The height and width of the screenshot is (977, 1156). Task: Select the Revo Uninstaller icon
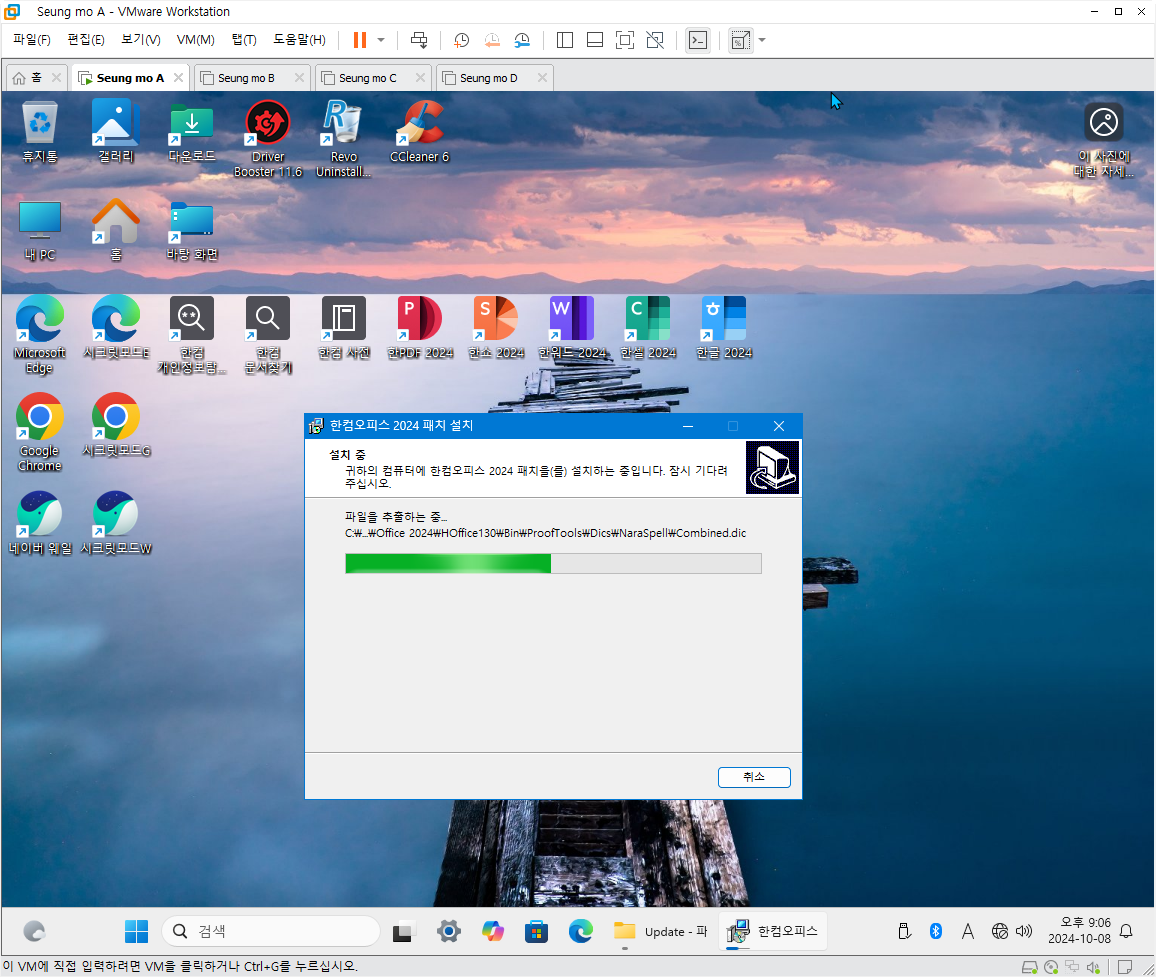[x=344, y=139]
